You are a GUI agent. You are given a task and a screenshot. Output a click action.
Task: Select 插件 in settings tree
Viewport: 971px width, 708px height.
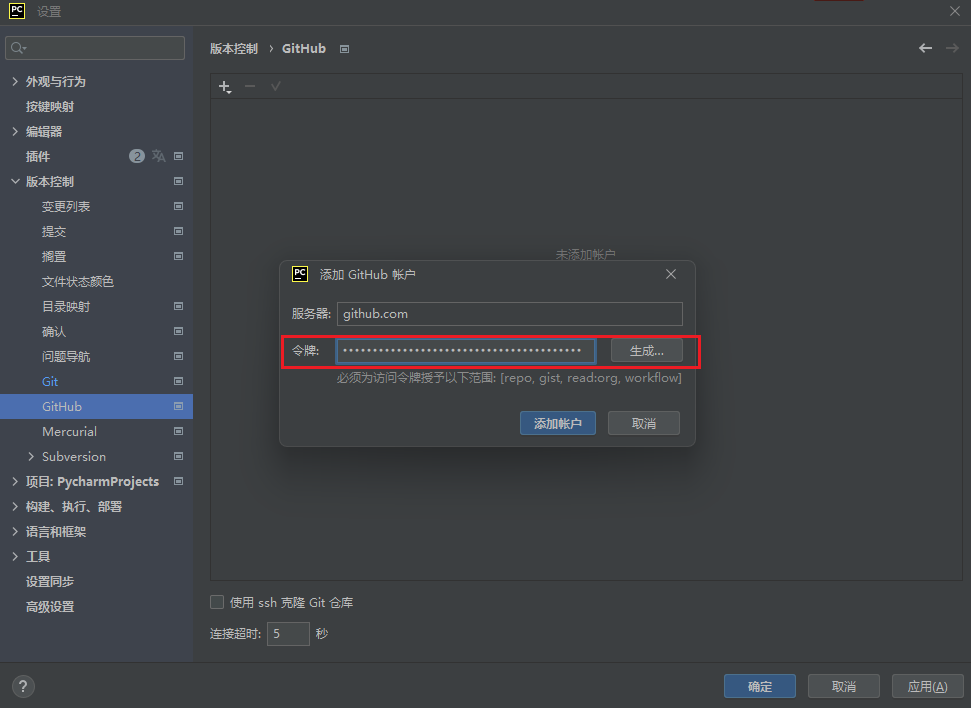37,156
